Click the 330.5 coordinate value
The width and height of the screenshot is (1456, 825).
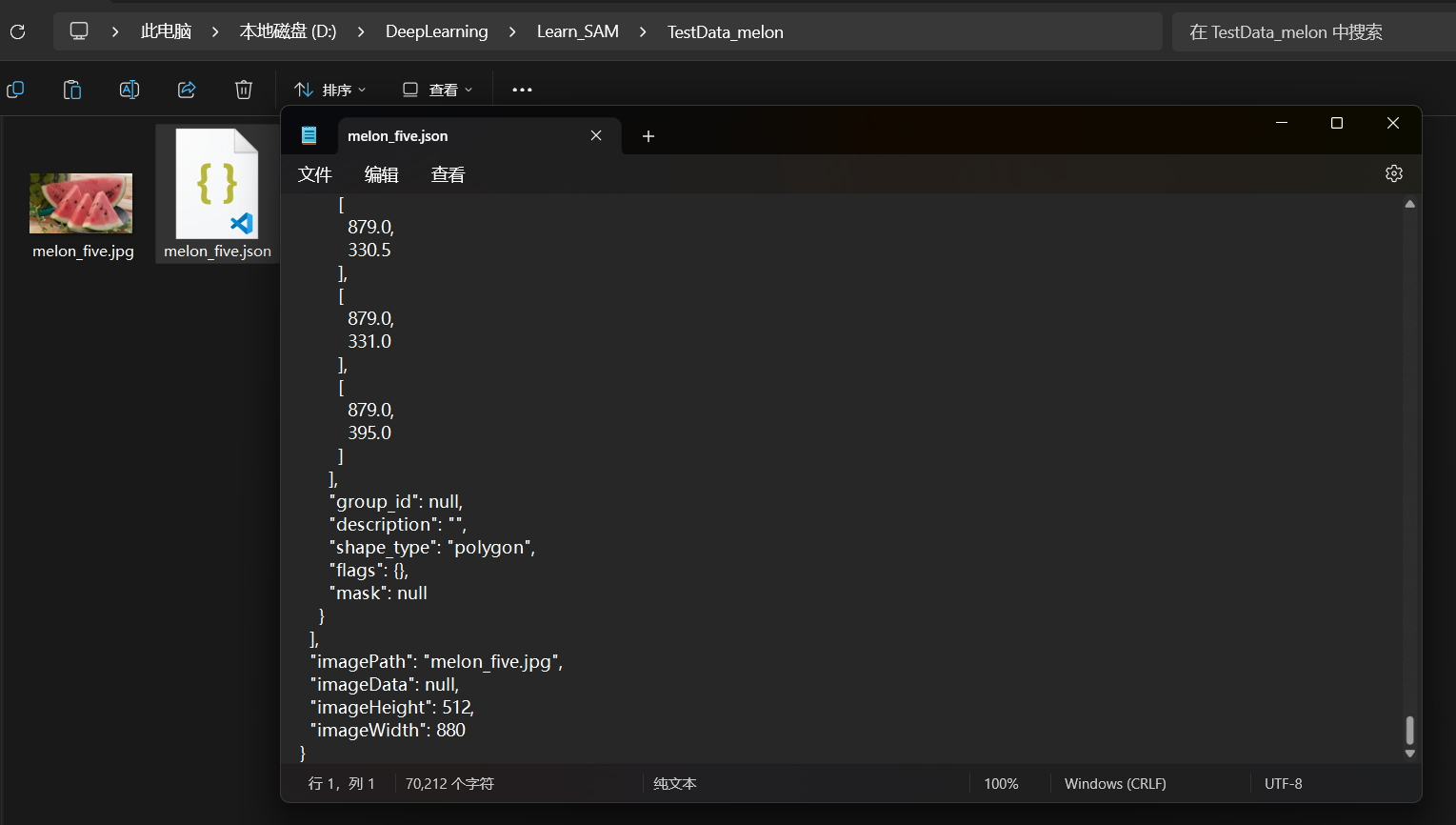click(369, 251)
